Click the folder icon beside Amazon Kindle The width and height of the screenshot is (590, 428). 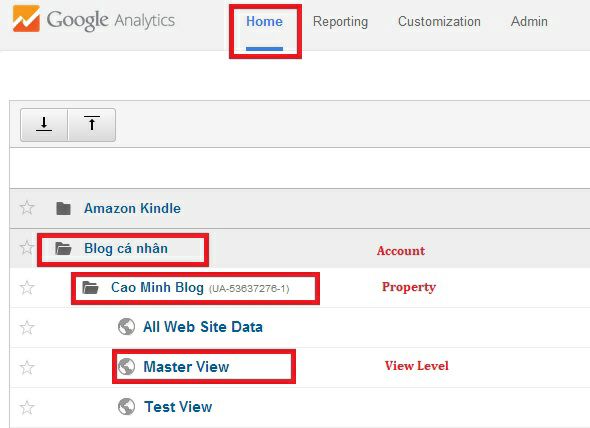[x=63, y=209]
